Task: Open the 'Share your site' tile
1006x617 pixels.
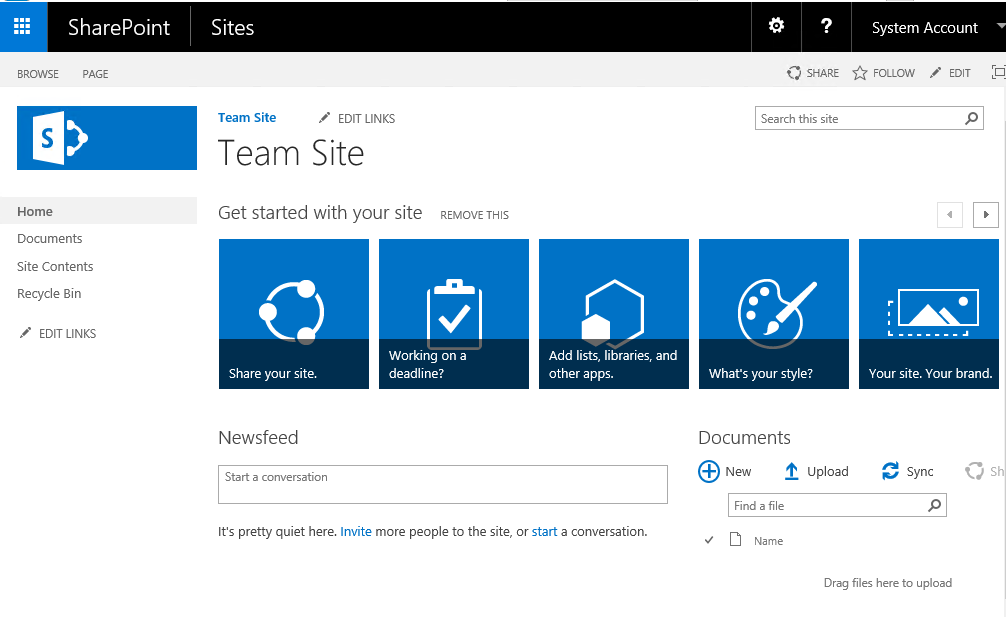Action: [294, 314]
